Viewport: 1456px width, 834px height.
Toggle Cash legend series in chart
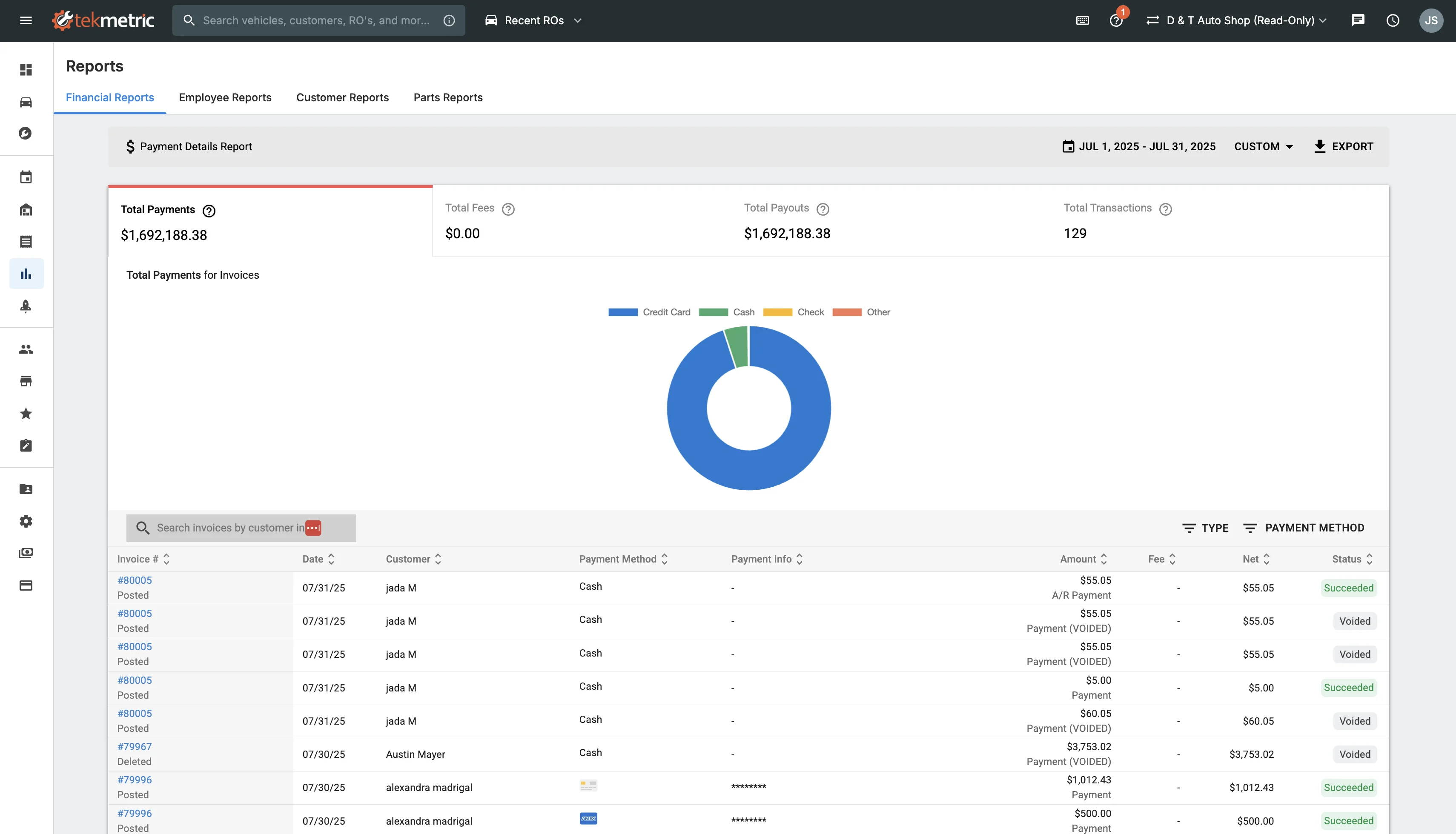pyautogui.click(x=727, y=312)
